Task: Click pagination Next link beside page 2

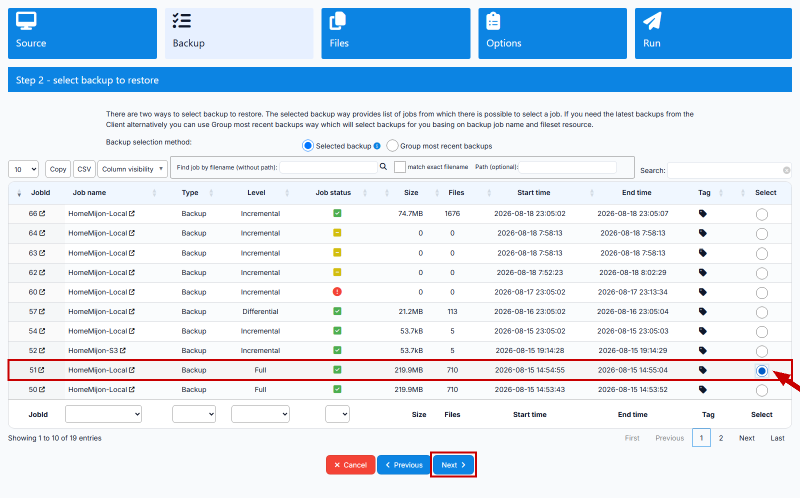Action: [x=746, y=438]
